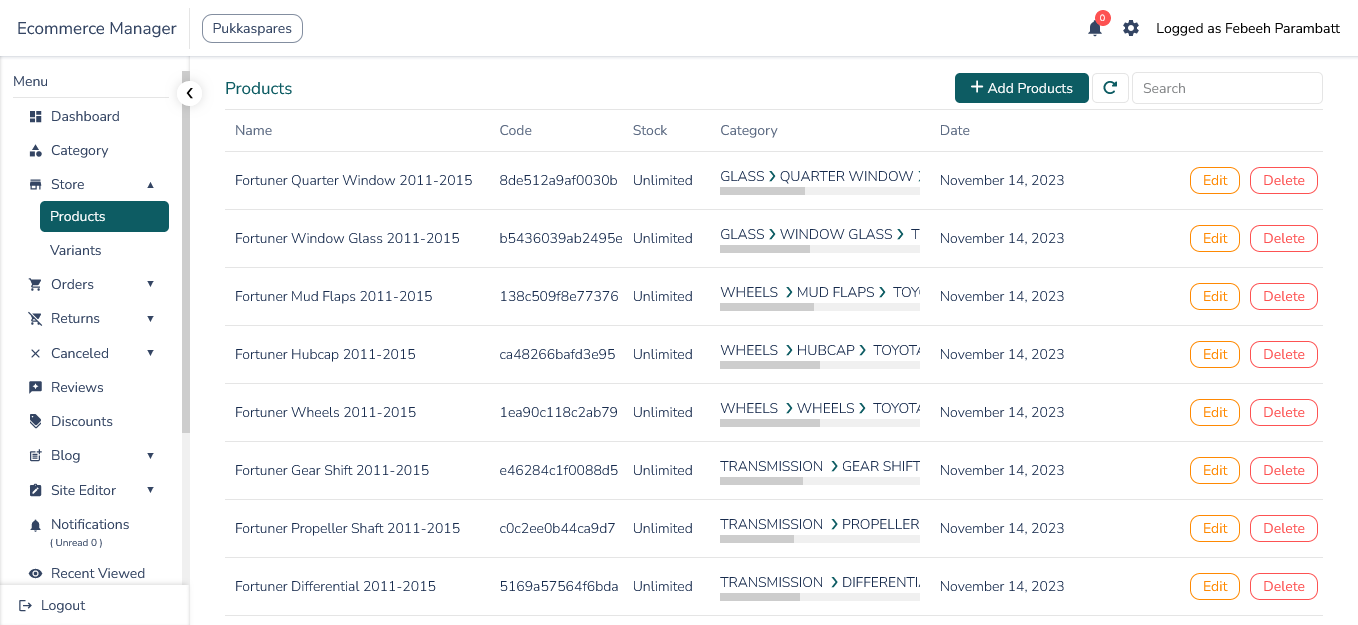Click the Category icon in sidebar

(x=36, y=151)
